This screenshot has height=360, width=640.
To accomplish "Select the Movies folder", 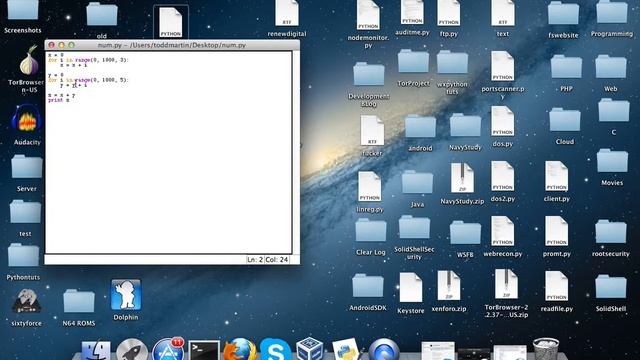I will pyautogui.click(x=612, y=160).
